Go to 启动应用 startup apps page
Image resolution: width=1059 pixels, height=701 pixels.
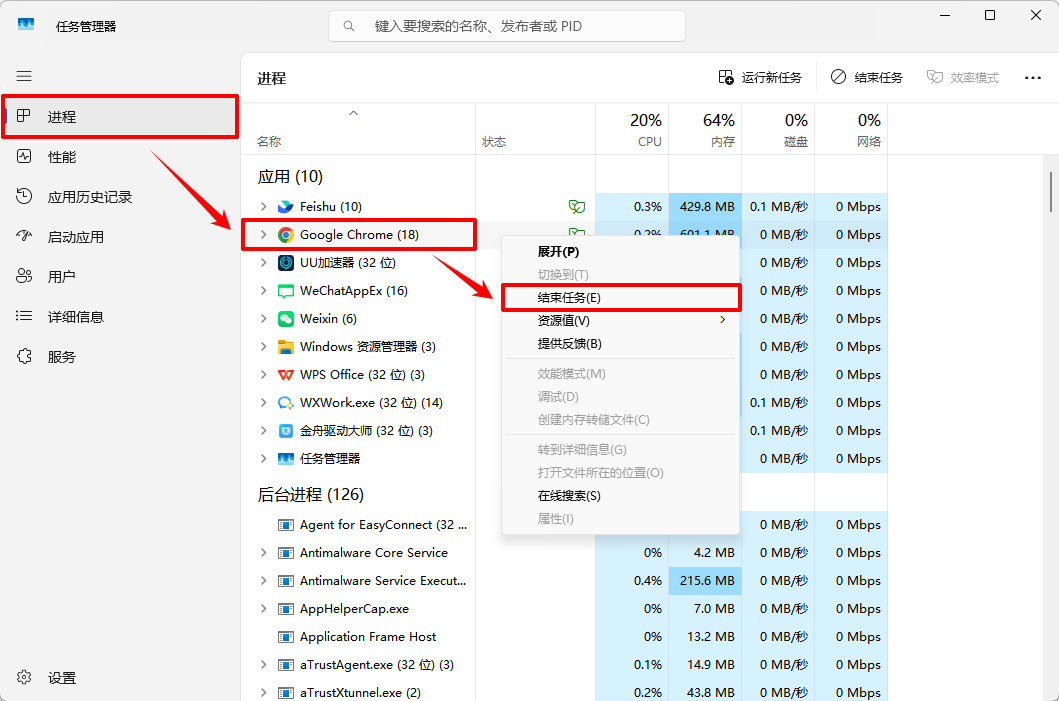[120, 237]
